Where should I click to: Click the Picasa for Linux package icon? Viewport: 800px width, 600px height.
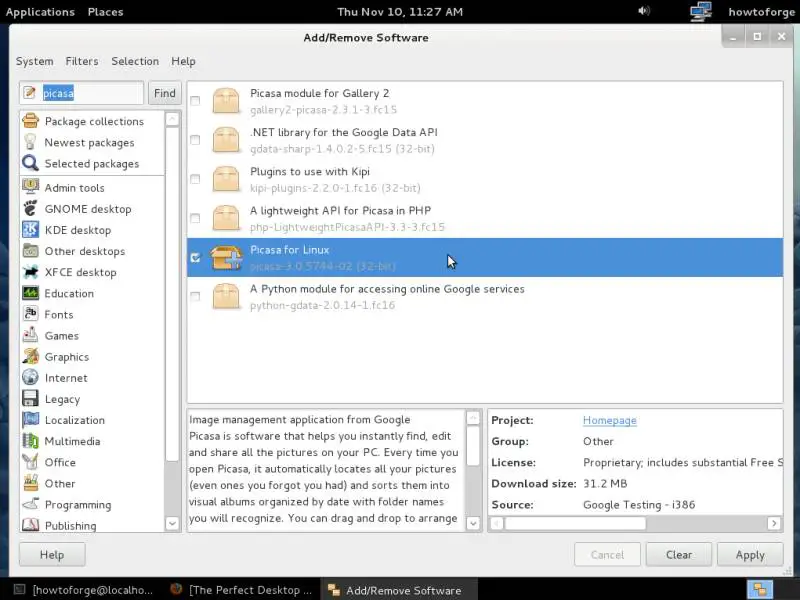point(226,257)
